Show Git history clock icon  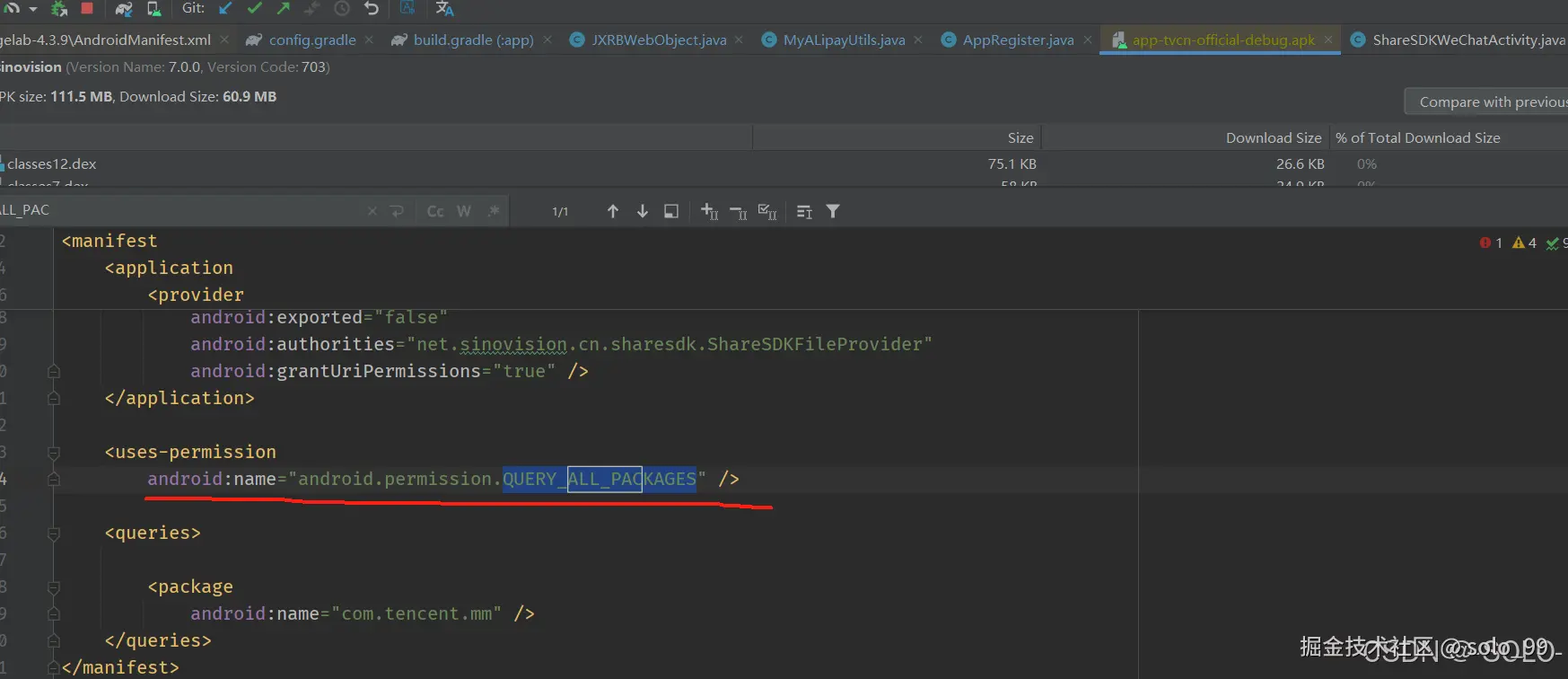[x=342, y=8]
